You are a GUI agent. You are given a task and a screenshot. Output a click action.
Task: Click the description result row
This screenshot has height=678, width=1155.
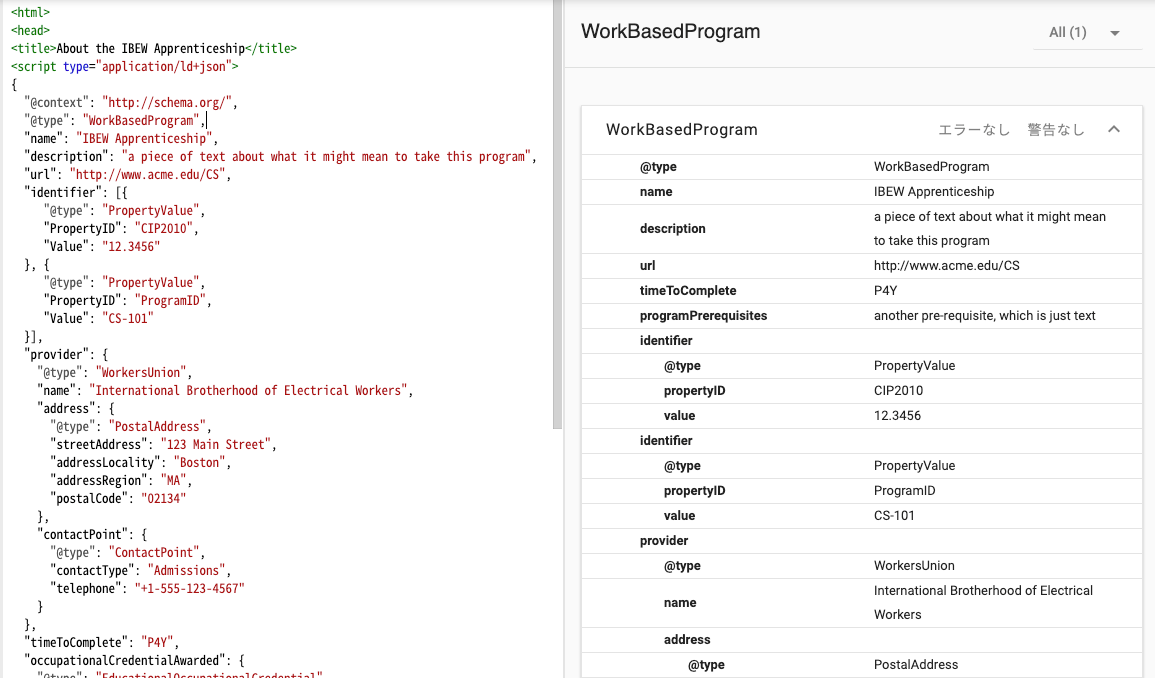coord(862,228)
